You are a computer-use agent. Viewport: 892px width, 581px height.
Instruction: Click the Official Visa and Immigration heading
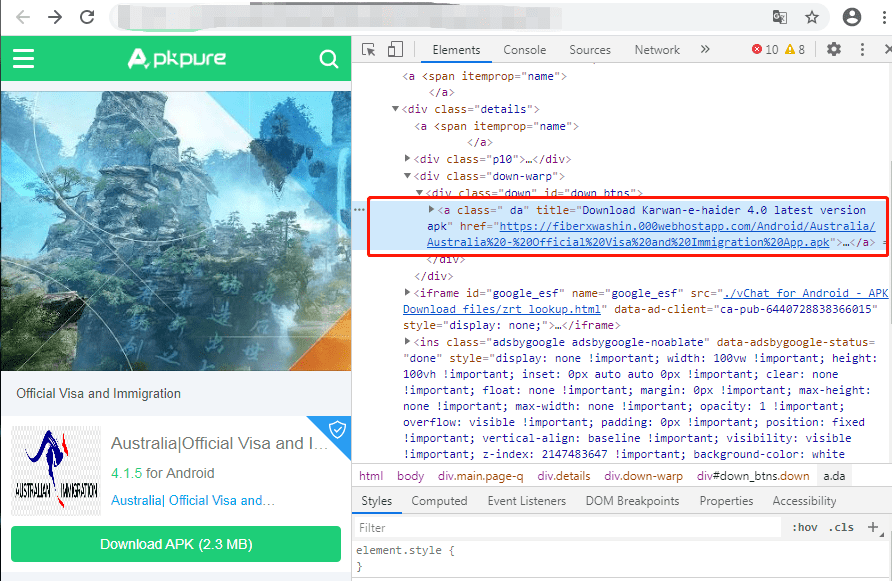98,393
